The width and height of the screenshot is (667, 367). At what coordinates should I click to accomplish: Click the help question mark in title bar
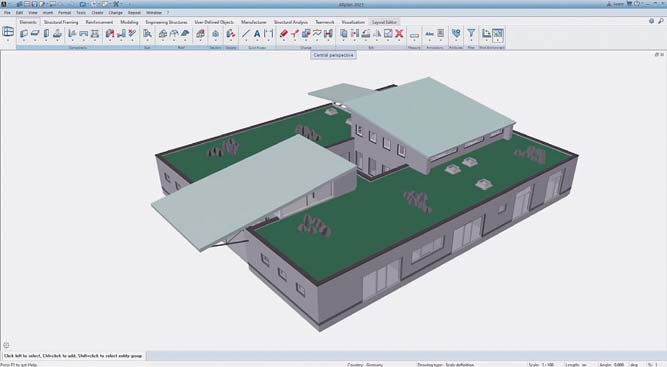pos(637,4)
